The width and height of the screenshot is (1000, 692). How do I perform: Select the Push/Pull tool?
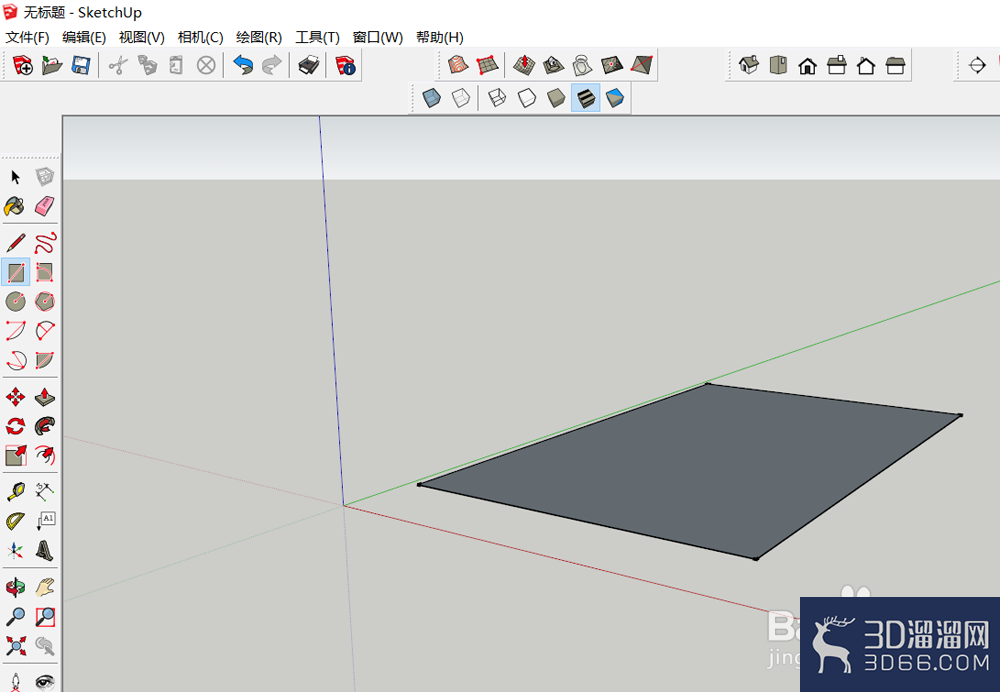coord(45,397)
